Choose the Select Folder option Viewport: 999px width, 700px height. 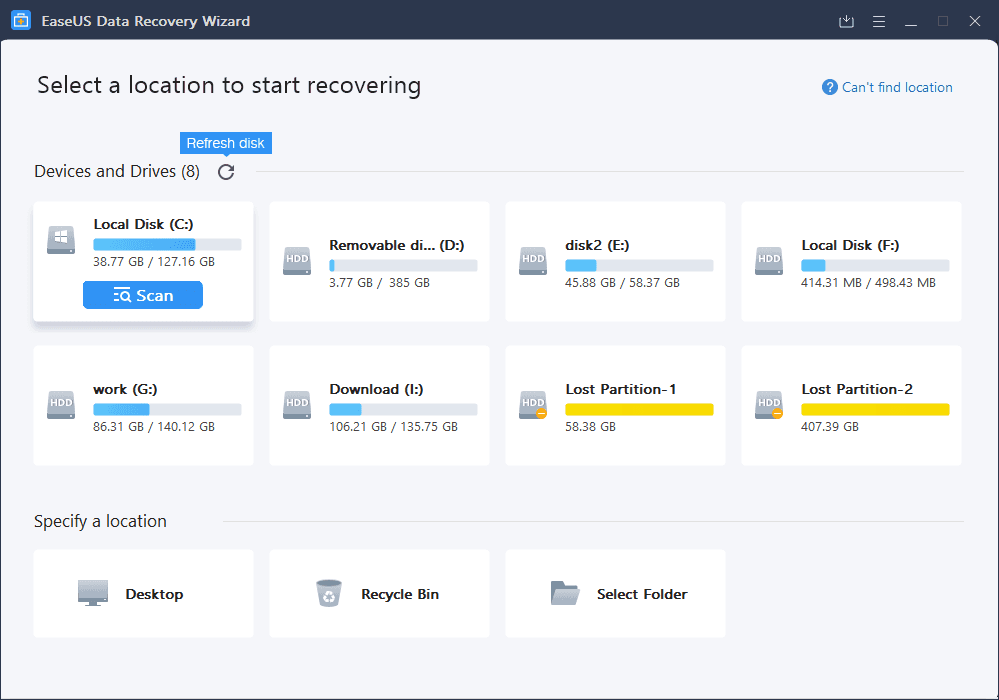615,593
